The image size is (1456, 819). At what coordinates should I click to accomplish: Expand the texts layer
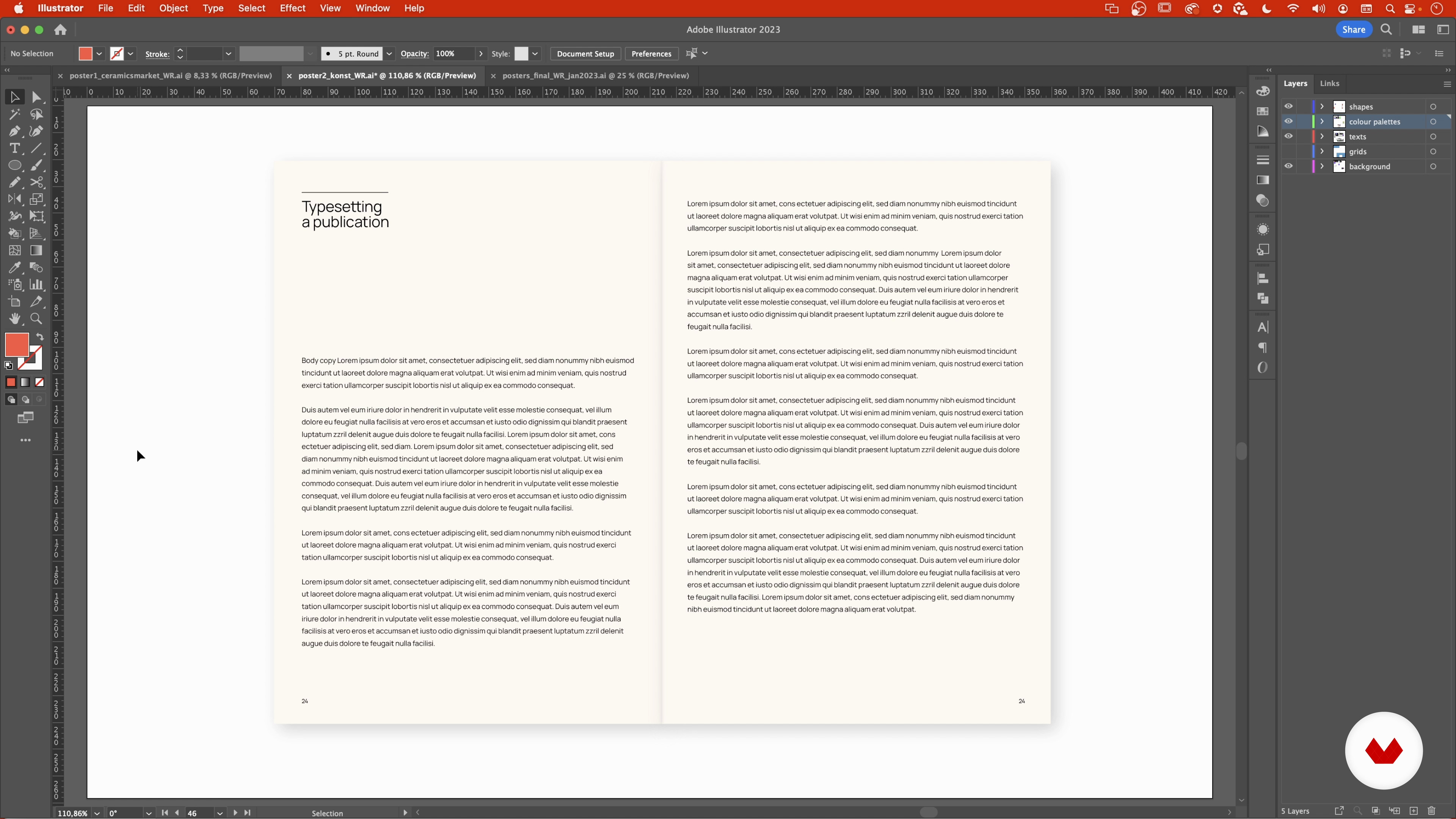(x=1322, y=136)
